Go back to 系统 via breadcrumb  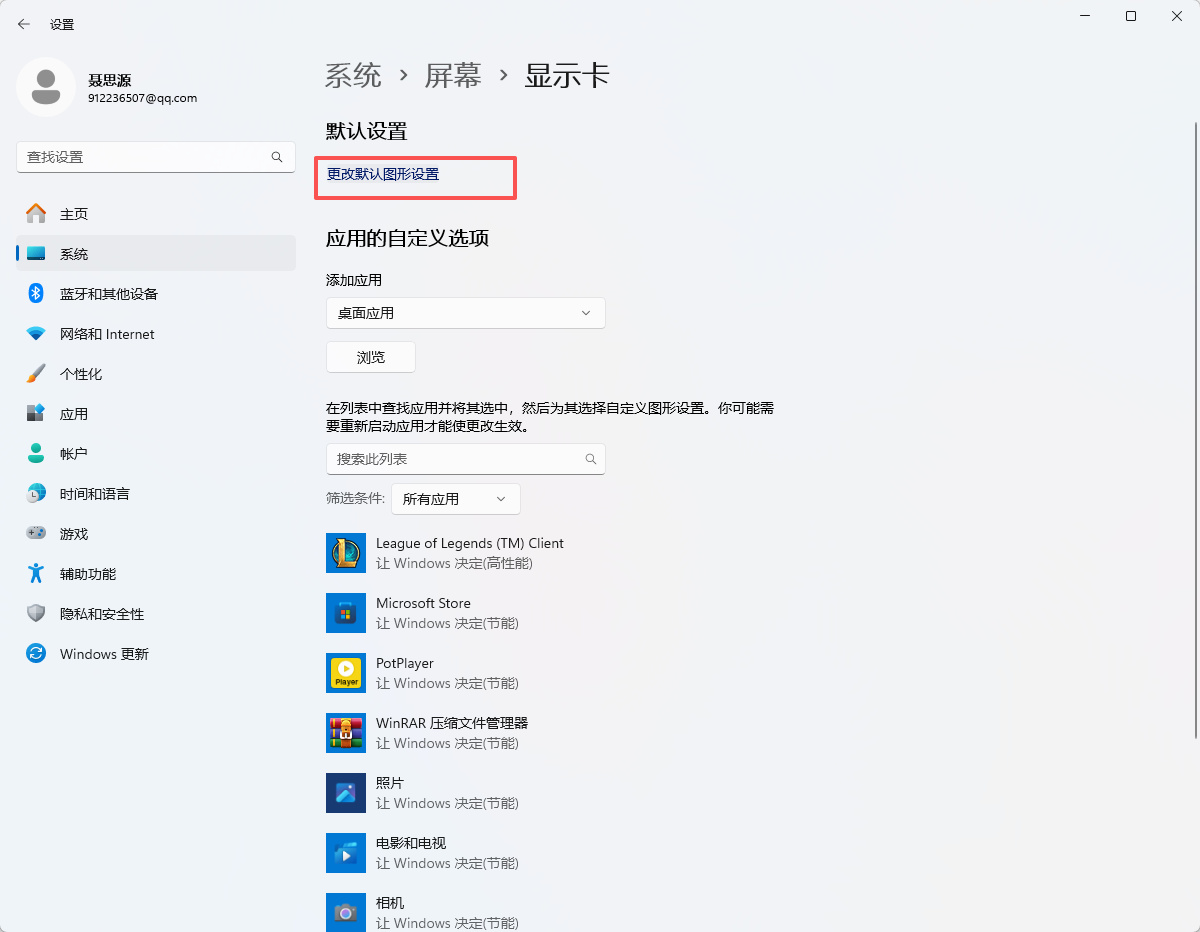(354, 75)
